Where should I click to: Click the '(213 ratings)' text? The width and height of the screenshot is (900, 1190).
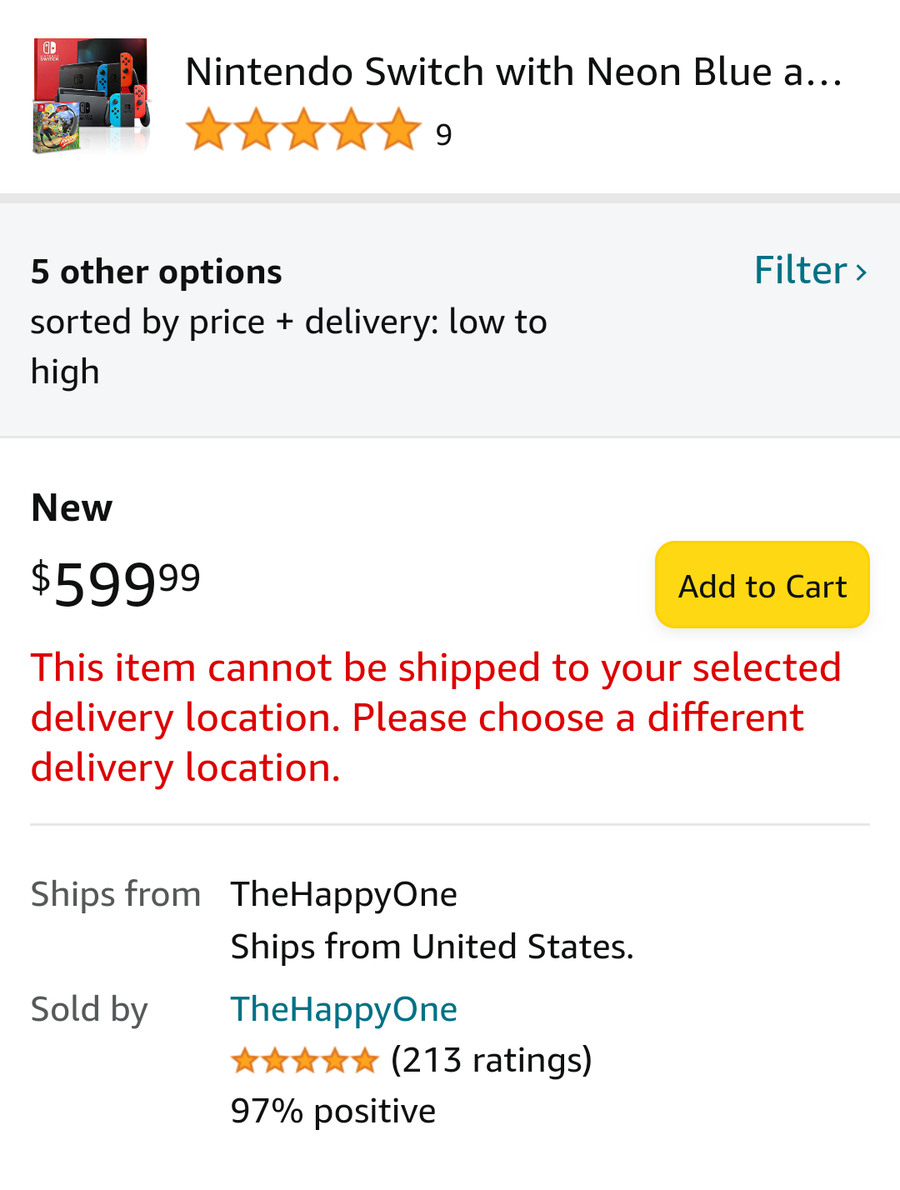[x=491, y=1060]
